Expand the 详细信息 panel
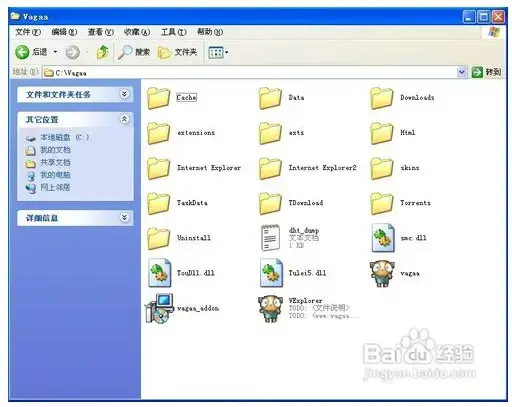 [124, 218]
